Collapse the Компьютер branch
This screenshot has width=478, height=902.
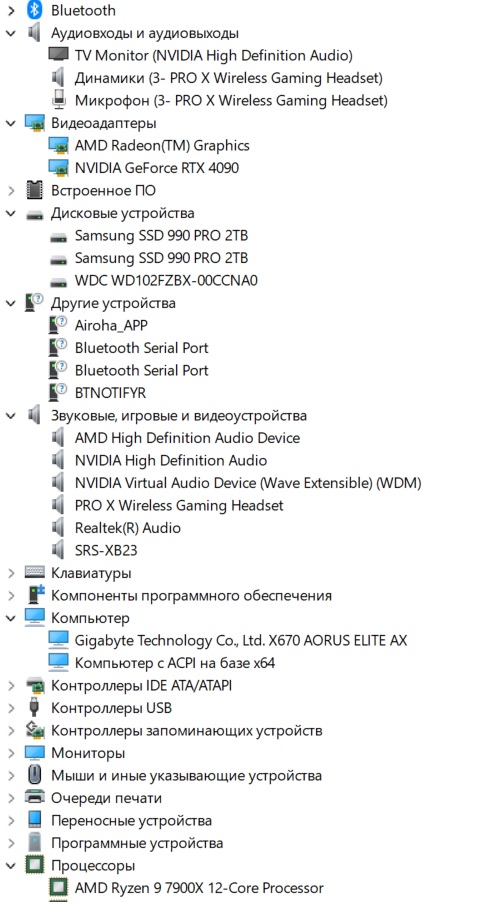10,618
